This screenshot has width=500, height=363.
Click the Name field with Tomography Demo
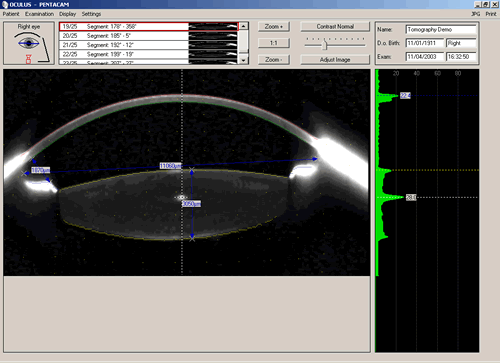(441, 30)
